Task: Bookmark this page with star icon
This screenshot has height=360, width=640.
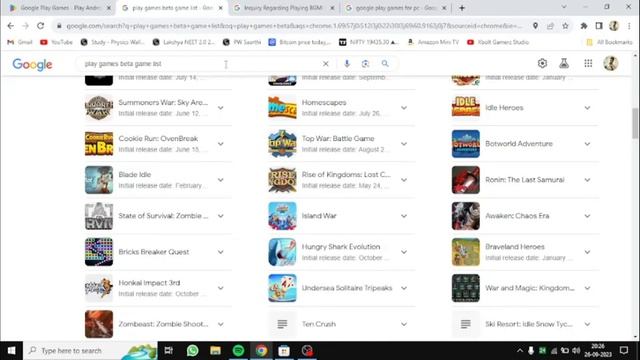Action: click(x=565, y=26)
